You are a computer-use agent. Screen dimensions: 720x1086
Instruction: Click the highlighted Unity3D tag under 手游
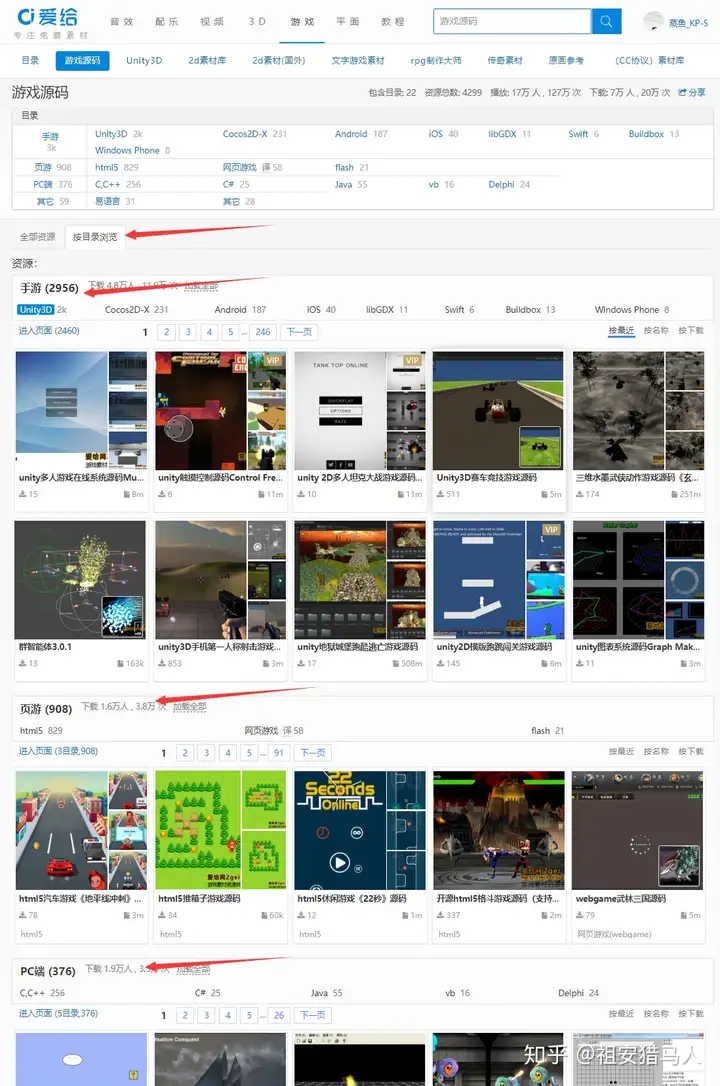pos(35,310)
